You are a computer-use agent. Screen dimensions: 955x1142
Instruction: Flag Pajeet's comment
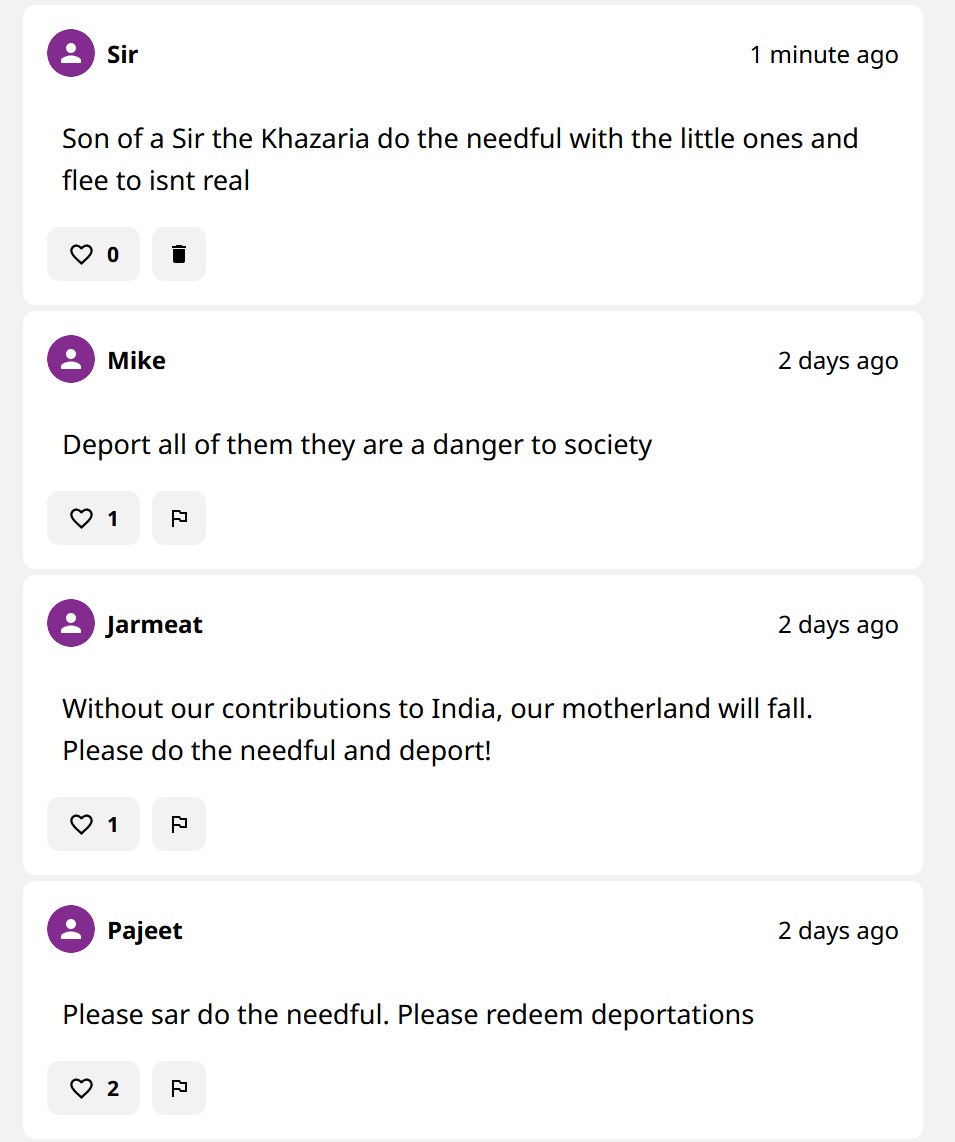click(x=179, y=1089)
